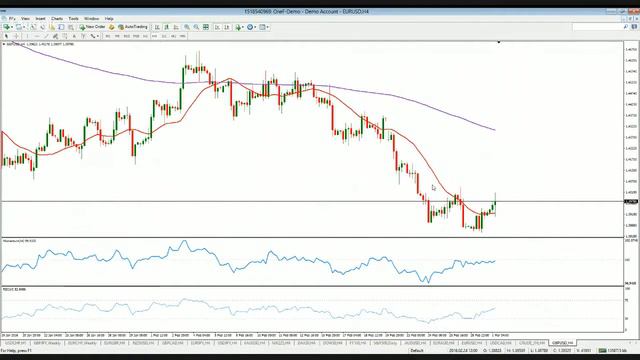Toggle the AutoTrading button
The height and width of the screenshot is (360, 640).
pyautogui.click(x=133, y=27)
